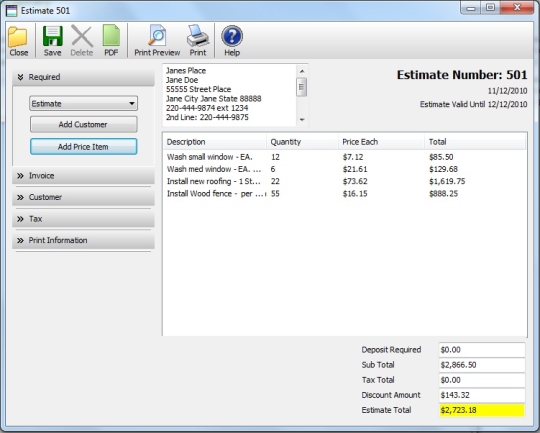Click the Estimate 501 window title icon
540x433 pixels.
coord(11,11)
